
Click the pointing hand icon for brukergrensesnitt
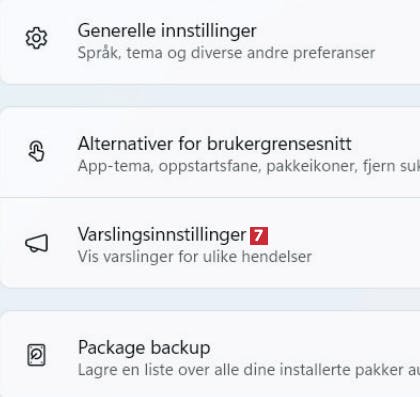tap(36, 151)
